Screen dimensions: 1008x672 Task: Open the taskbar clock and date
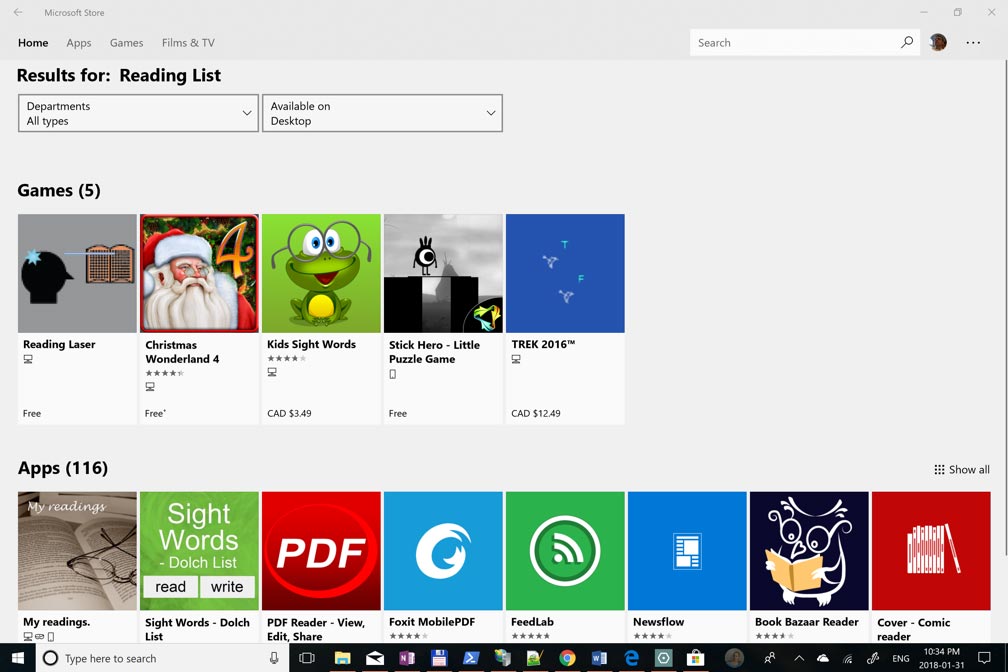[x=941, y=658]
